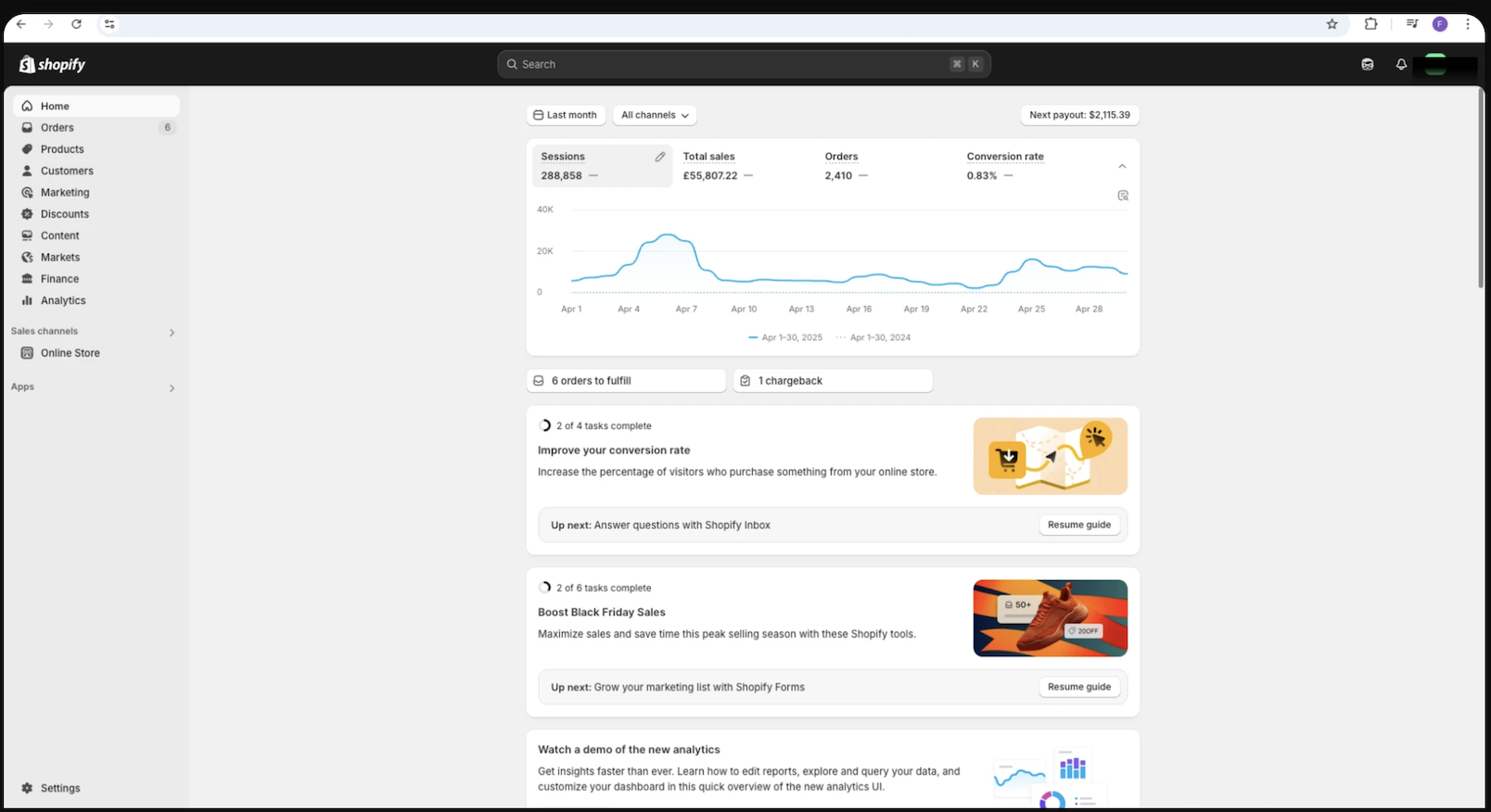This screenshot has width=1491, height=812.
Task: Click the 2 of 4 tasks progress
Action: (595, 426)
